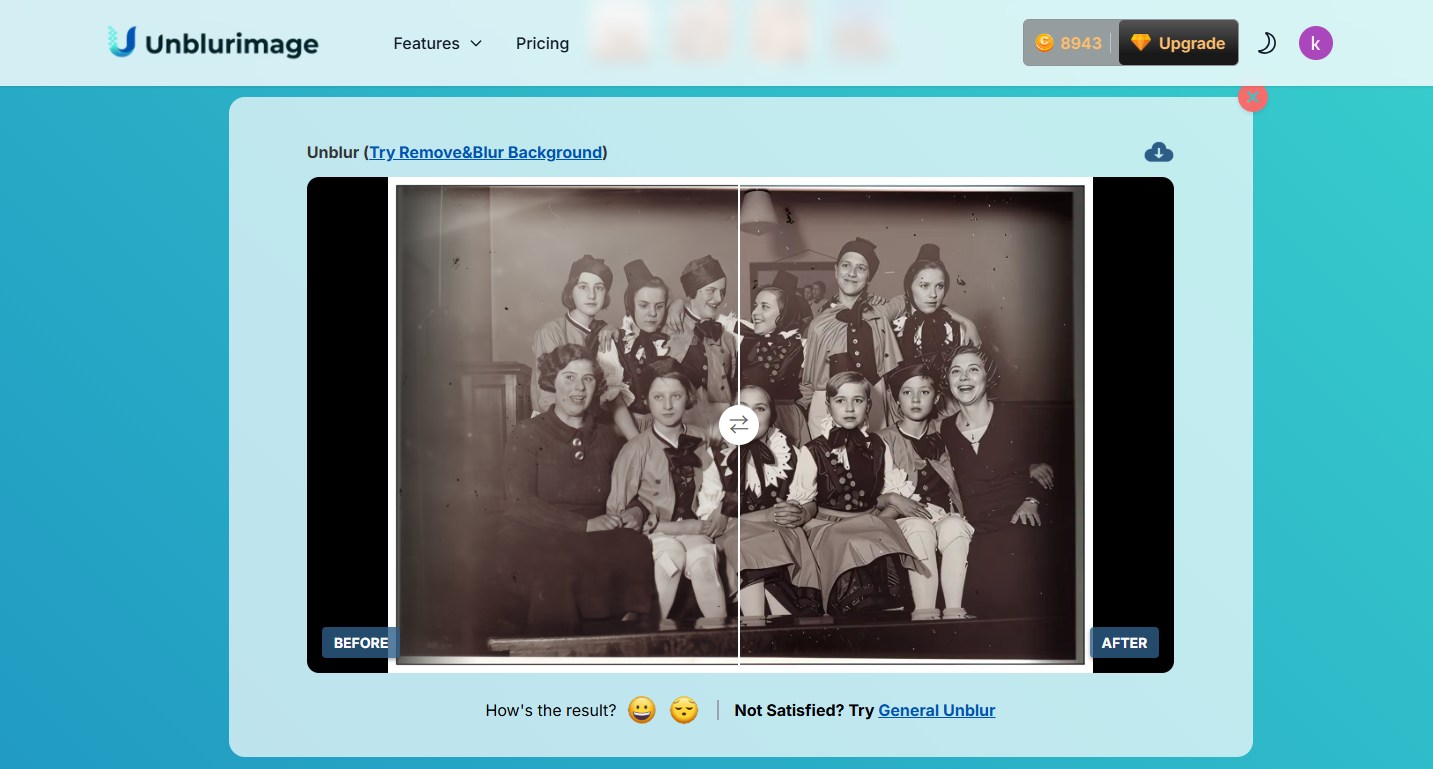Click the Unblurimage logo
The height and width of the screenshot is (769, 1433).
click(x=213, y=43)
